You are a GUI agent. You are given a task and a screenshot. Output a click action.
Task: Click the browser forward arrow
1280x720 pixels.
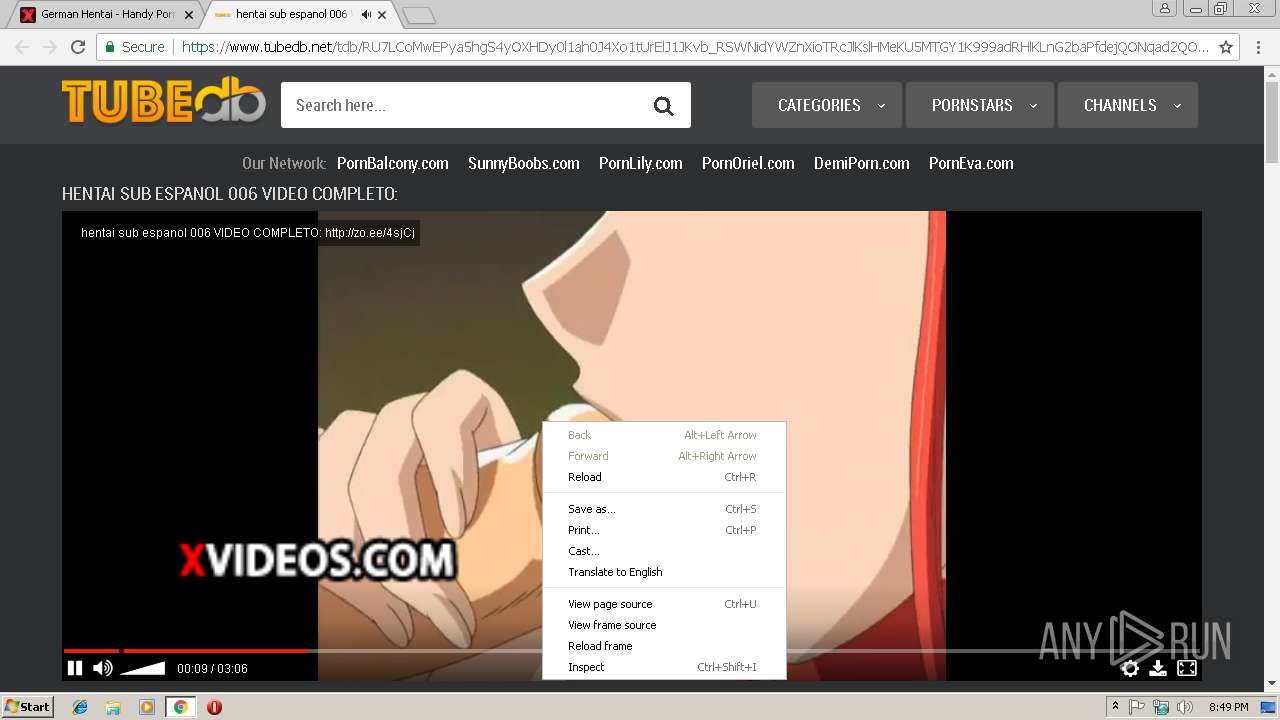click(x=50, y=47)
